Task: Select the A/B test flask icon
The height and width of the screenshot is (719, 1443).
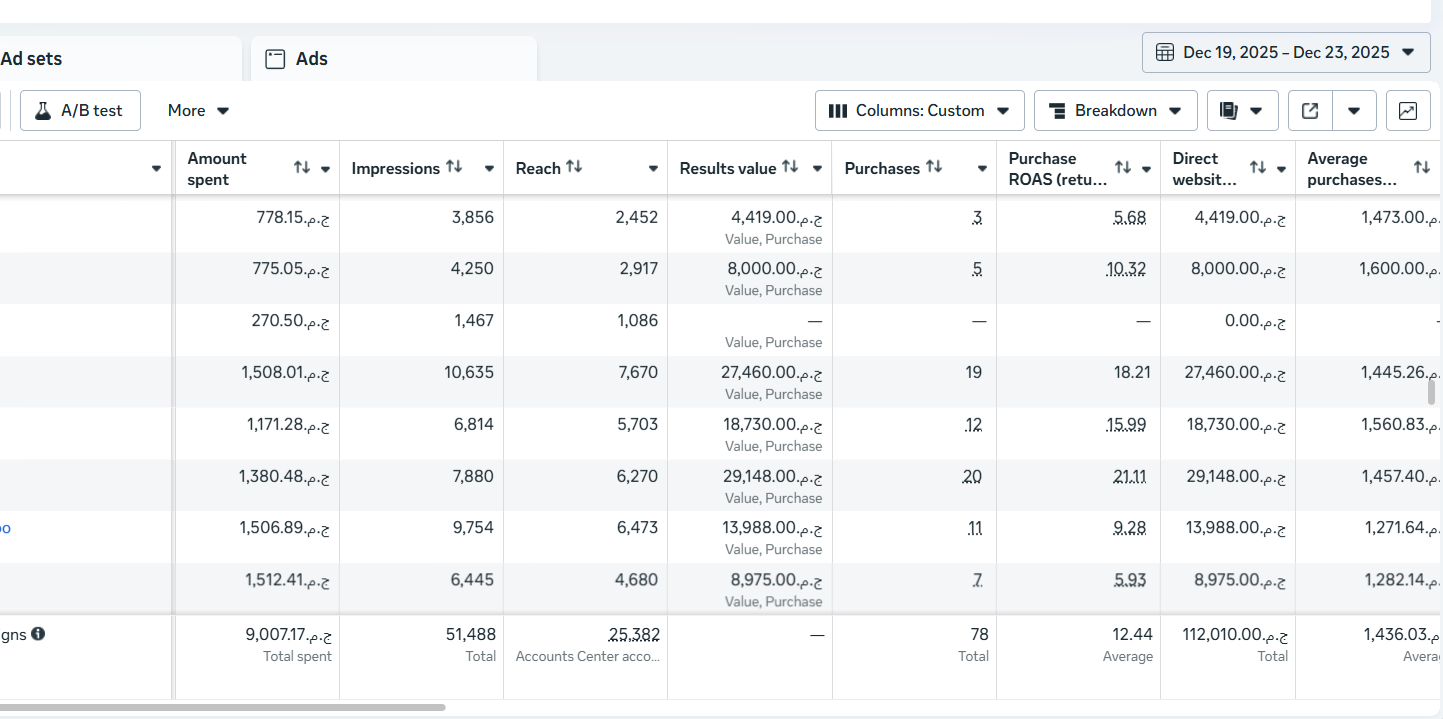Action: [44, 110]
